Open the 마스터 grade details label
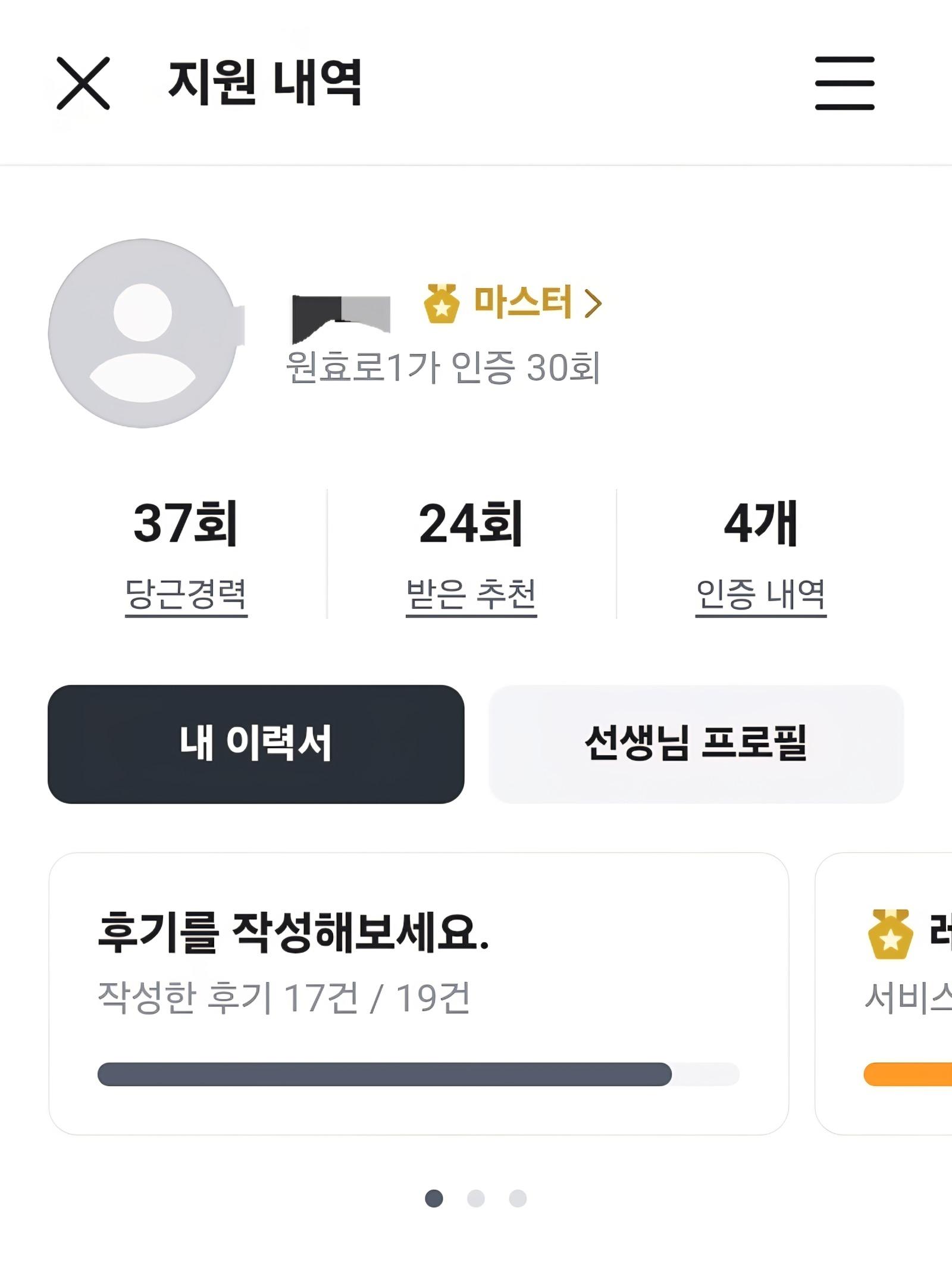Screen dimensions: 952x1270 (522, 302)
